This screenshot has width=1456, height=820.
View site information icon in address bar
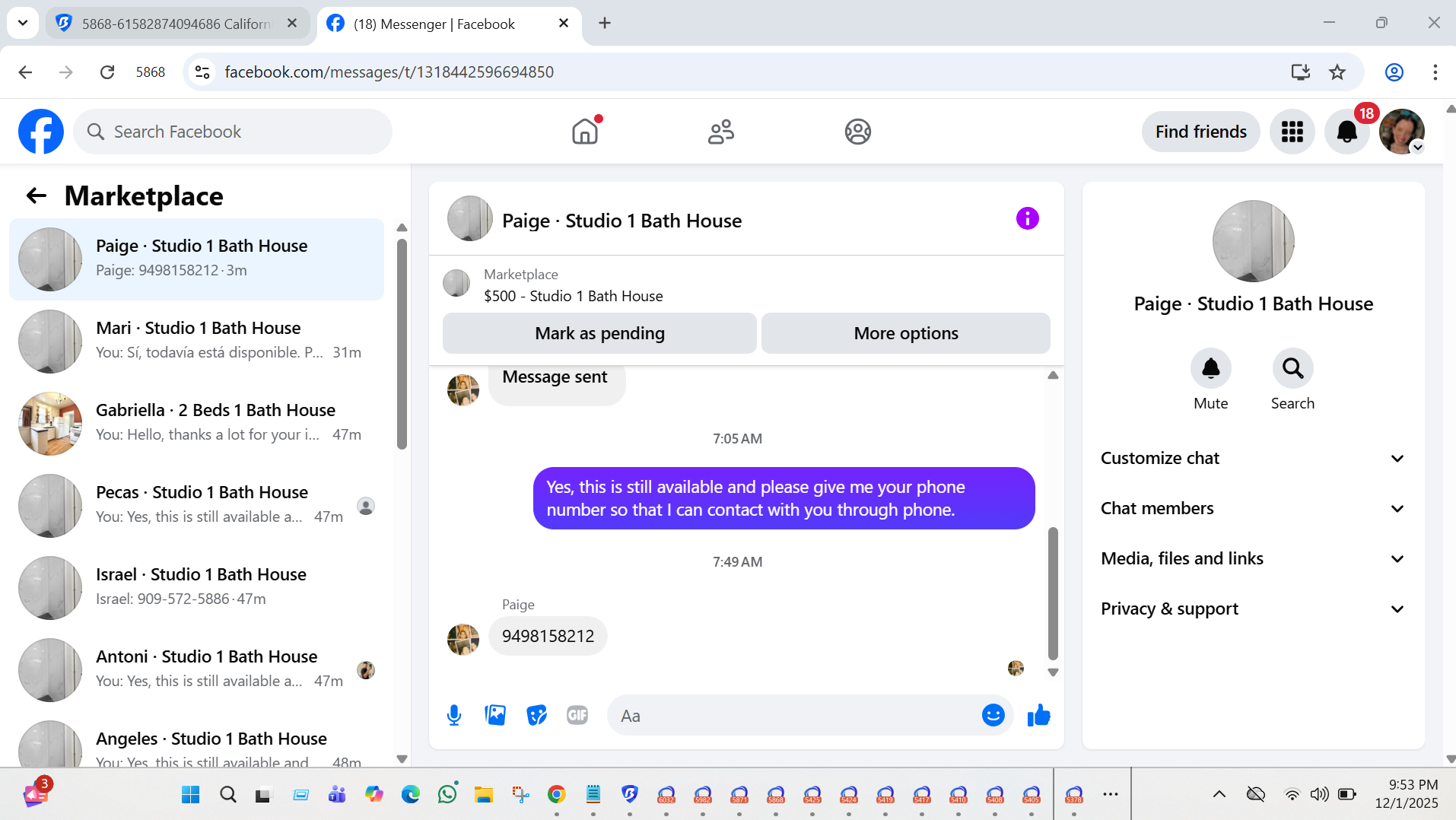(x=202, y=72)
